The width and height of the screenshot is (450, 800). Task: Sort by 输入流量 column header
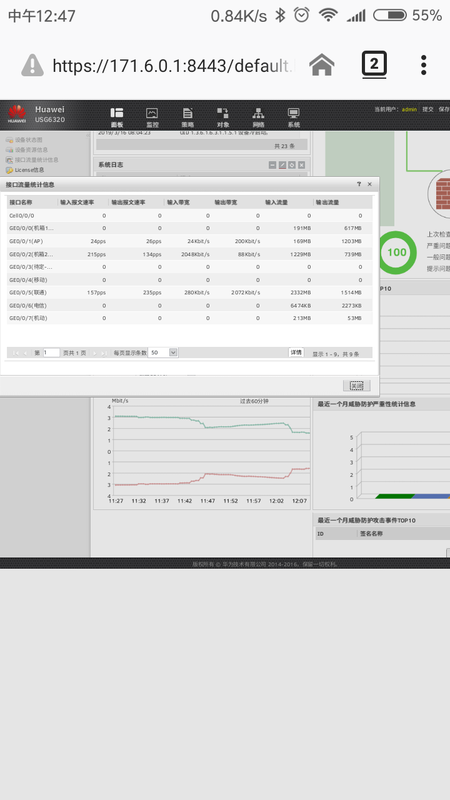click(287, 203)
